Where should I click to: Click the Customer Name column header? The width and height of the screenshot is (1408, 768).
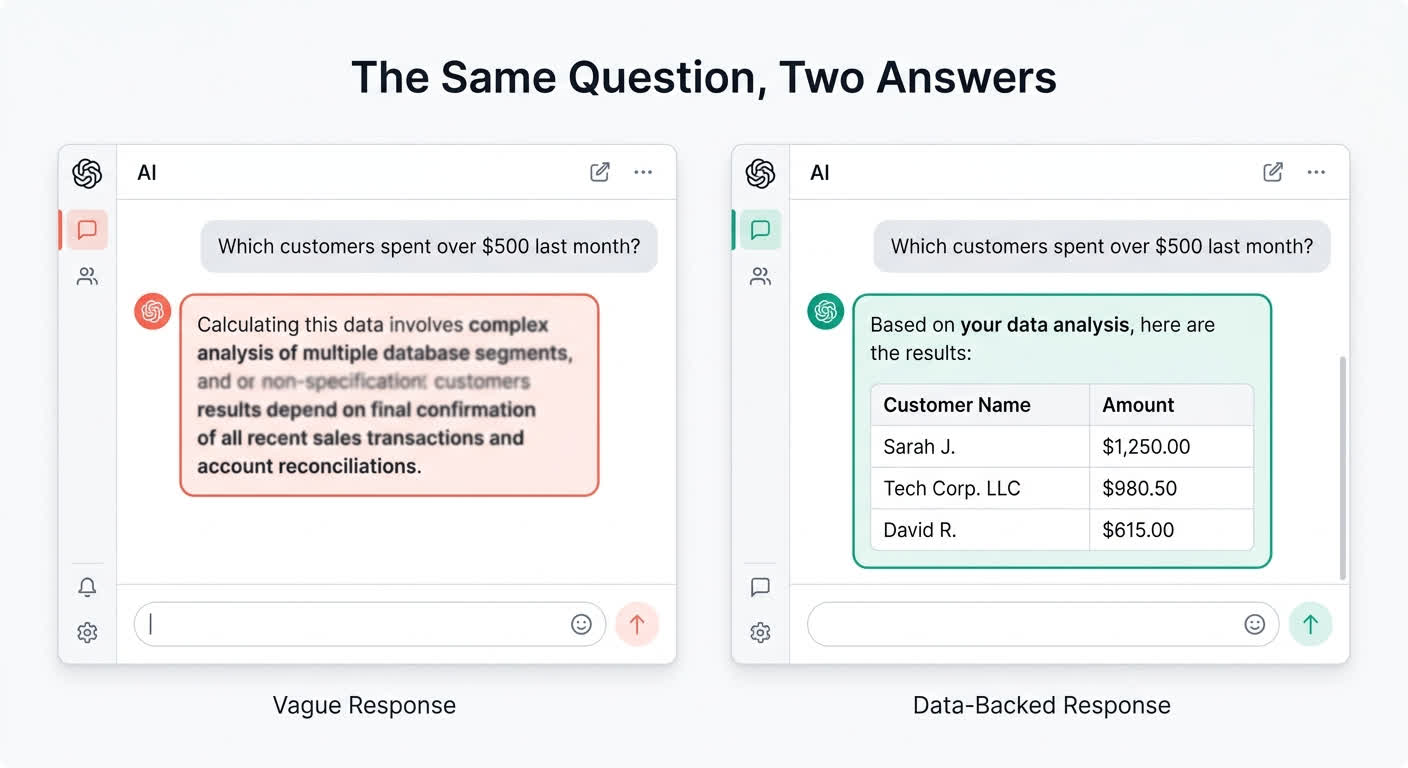[x=957, y=405]
